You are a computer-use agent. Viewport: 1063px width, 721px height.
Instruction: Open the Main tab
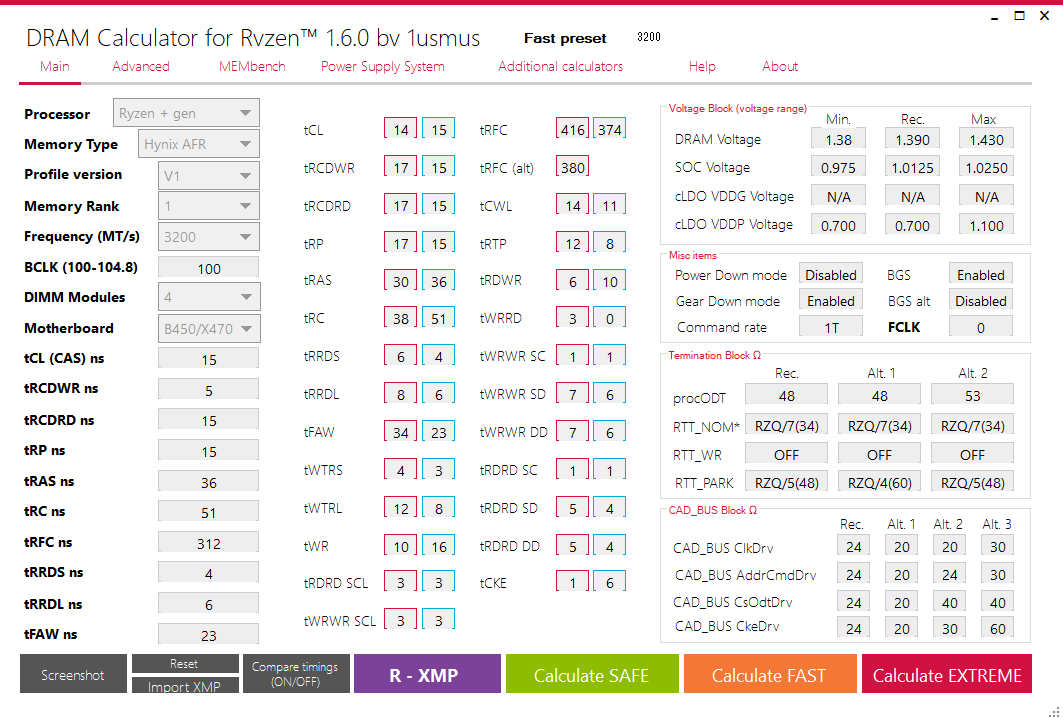[x=54, y=66]
